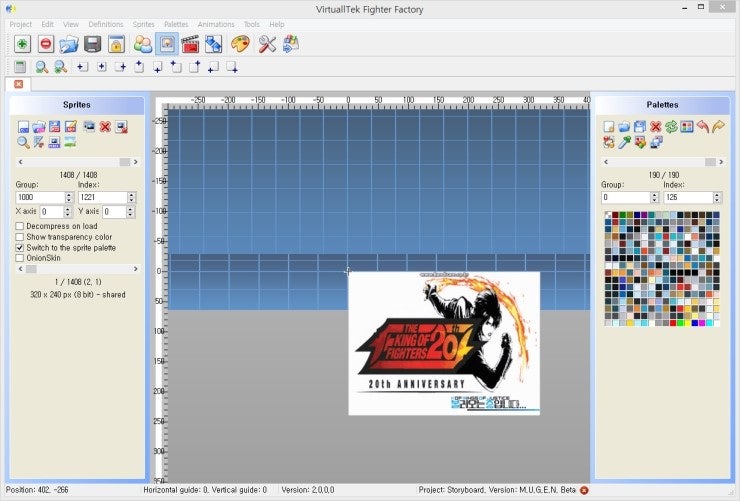Click save sprite floppy icon in Sprites panel
Image resolution: width=740 pixels, height=501 pixels.
(x=55, y=126)
